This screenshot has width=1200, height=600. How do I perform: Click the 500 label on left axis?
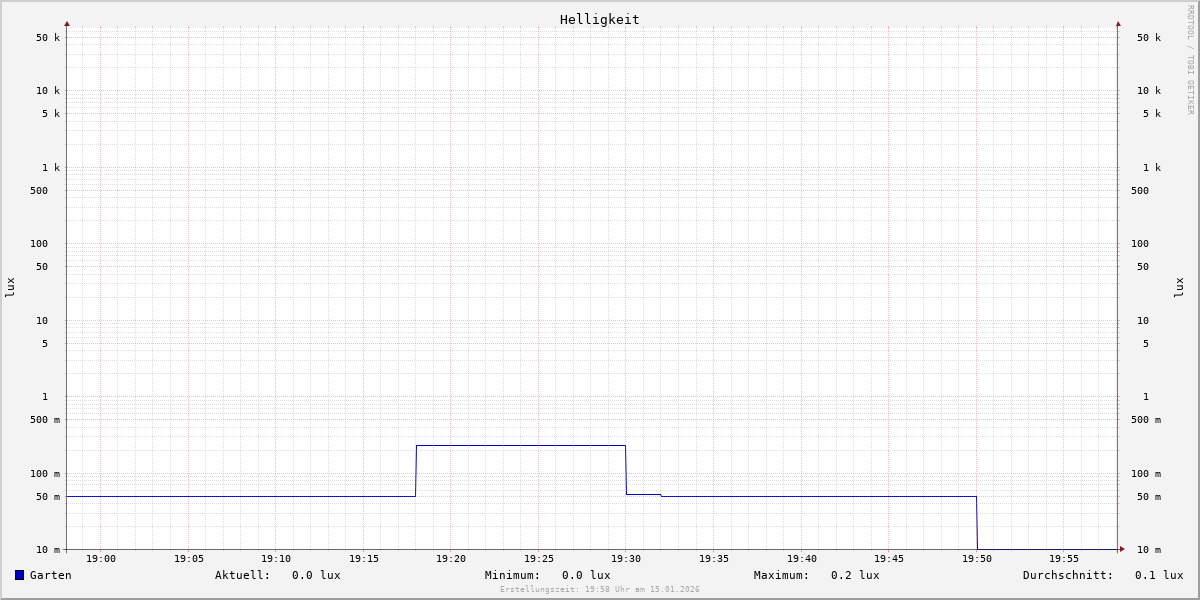(39, 191)
